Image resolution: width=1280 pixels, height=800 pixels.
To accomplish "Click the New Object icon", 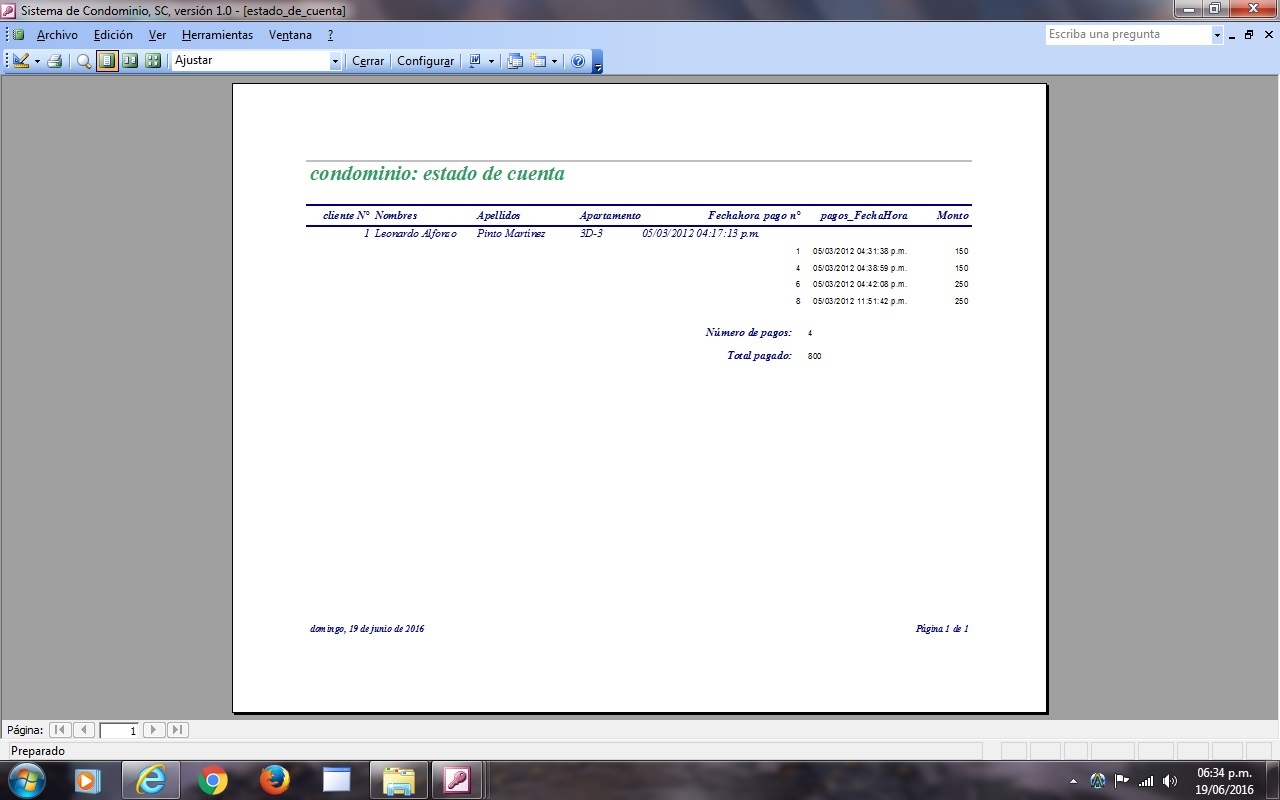I will coord(539,61).
